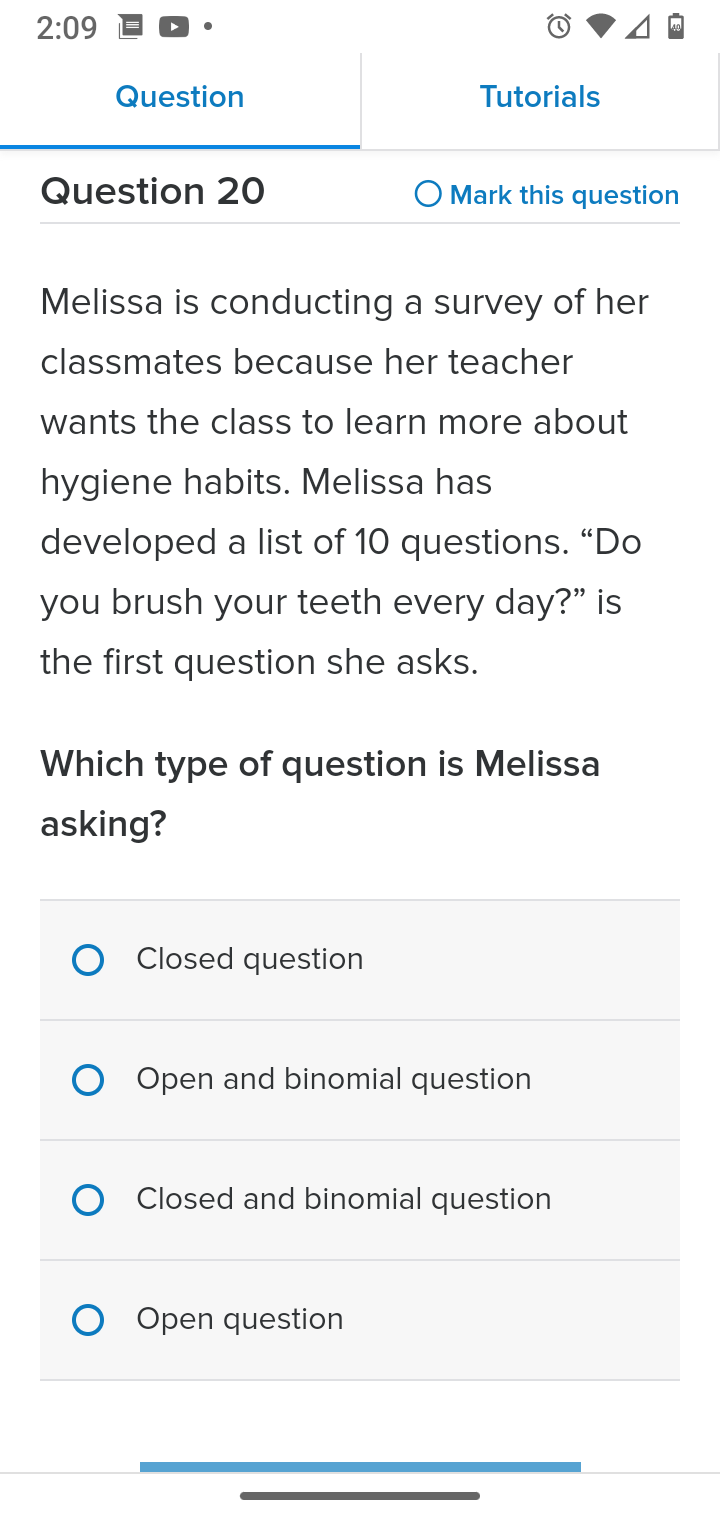This screenshot has height=1520, width=720.
Task: Tap the alarm clock status icon
Action: (559, 27)
